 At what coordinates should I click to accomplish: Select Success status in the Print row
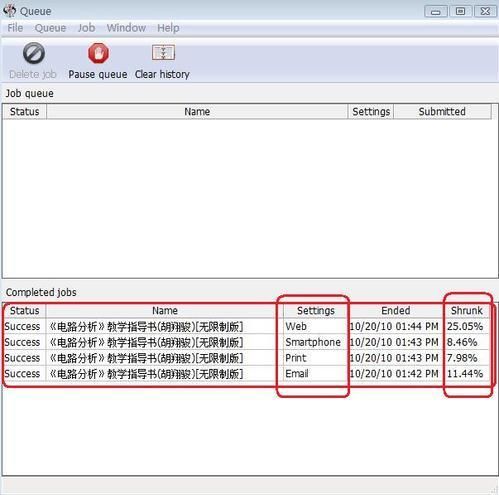coord(22,358)
